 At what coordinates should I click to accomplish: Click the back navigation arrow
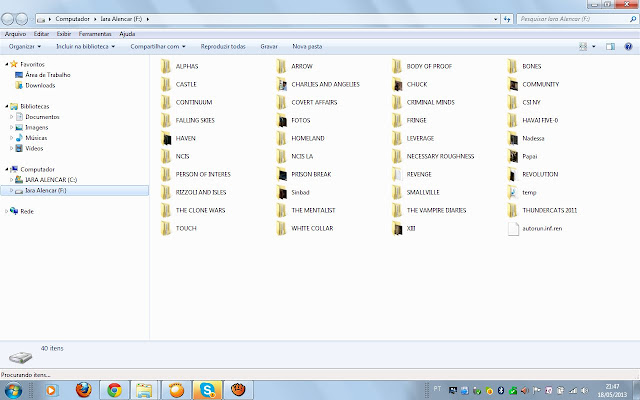pos(7,19)
